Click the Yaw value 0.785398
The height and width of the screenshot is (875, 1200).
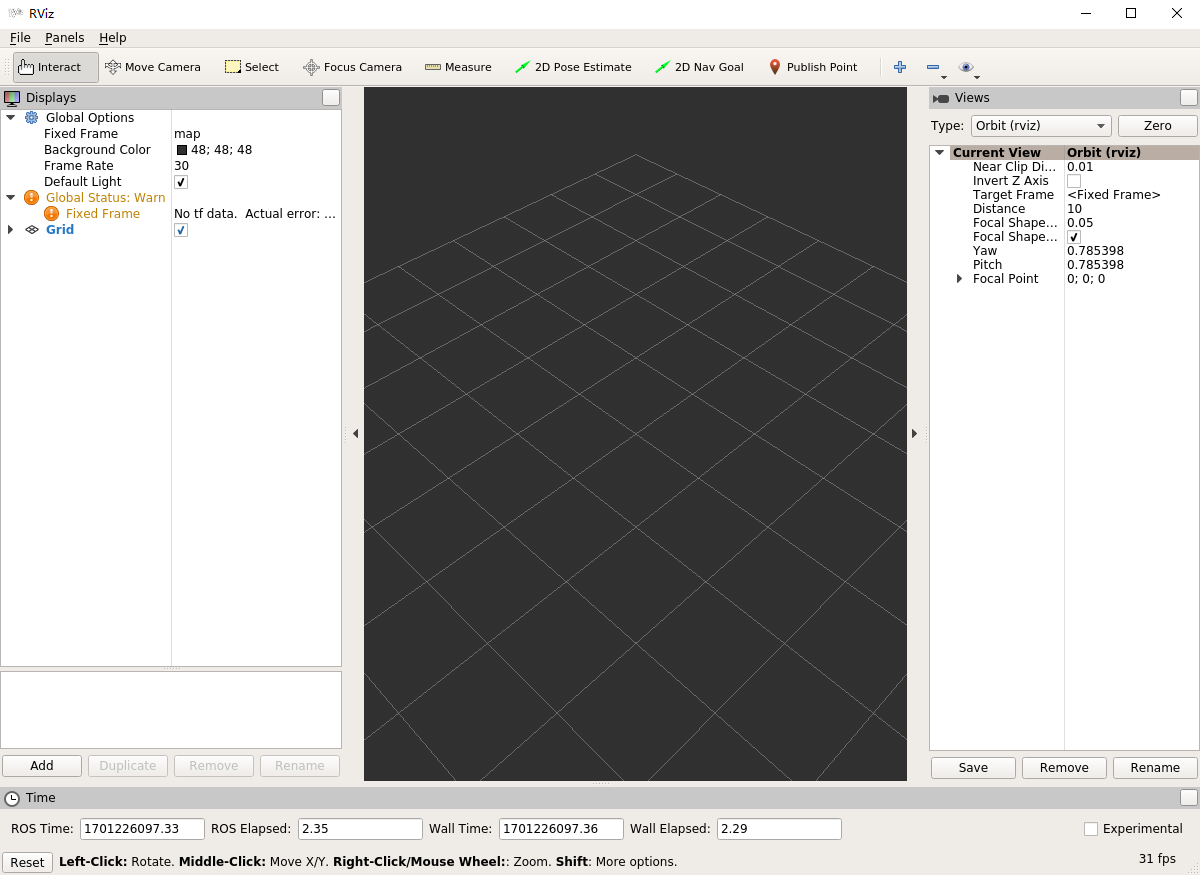1095,251
